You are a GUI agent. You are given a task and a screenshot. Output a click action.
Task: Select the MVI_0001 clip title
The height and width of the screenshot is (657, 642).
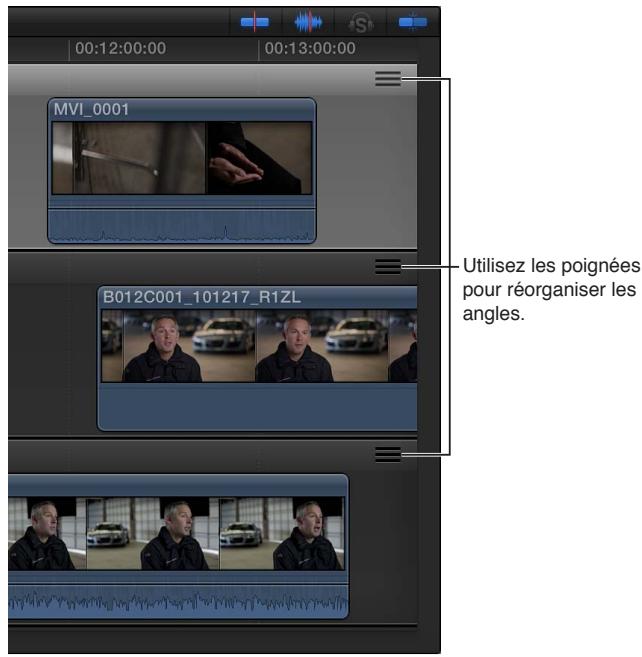pos(91,109)
